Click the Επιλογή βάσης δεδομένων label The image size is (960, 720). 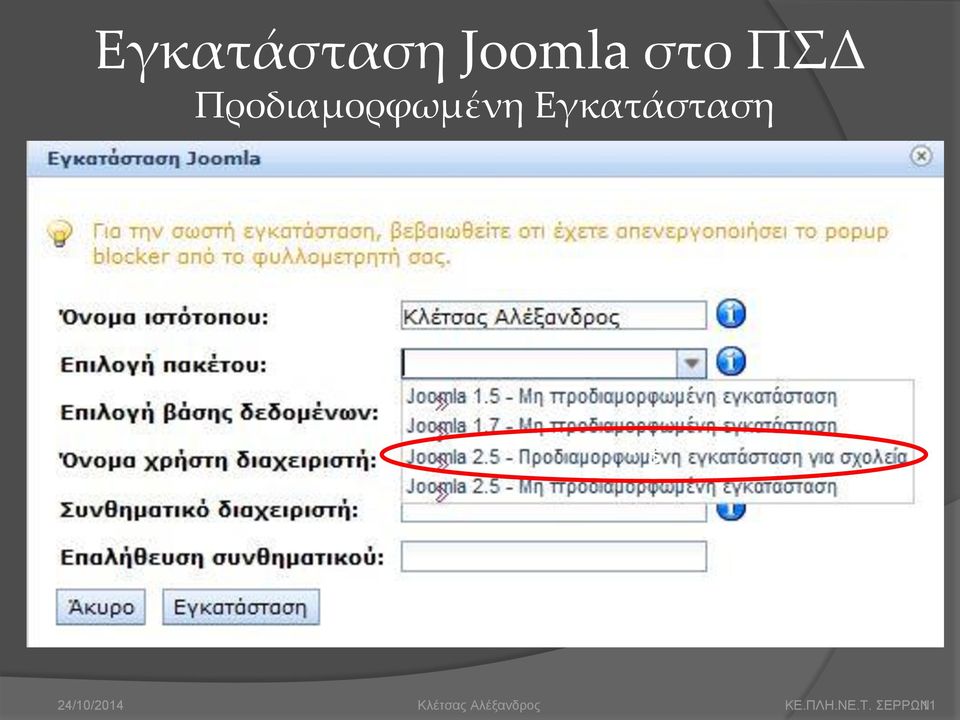219,413
